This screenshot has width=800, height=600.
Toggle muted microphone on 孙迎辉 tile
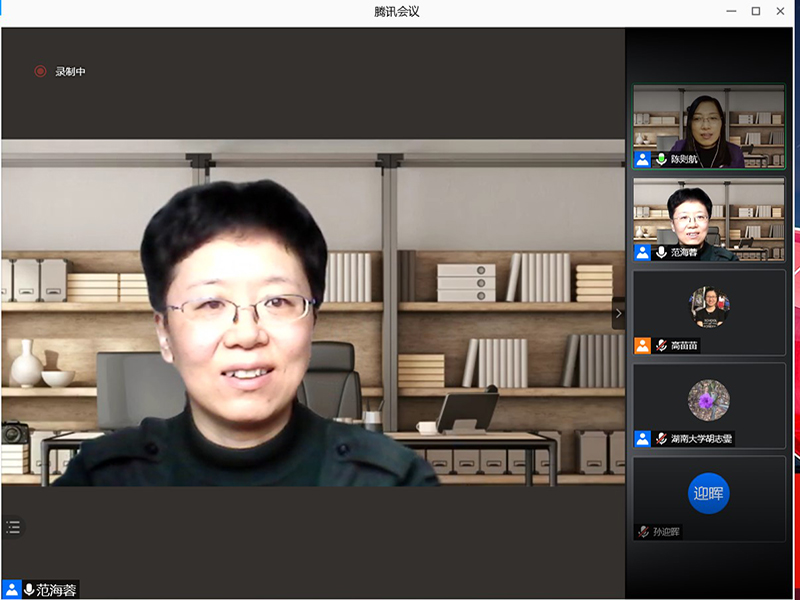(645, 532)
